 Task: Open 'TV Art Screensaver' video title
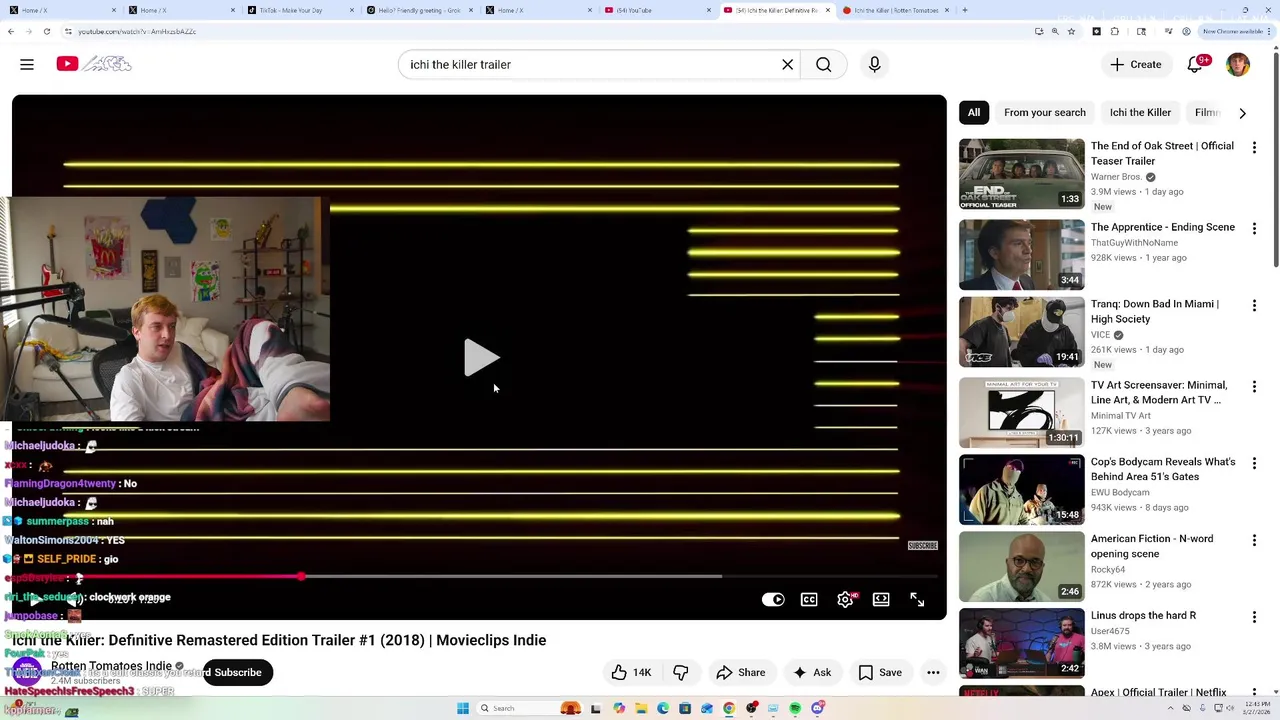1158,392
